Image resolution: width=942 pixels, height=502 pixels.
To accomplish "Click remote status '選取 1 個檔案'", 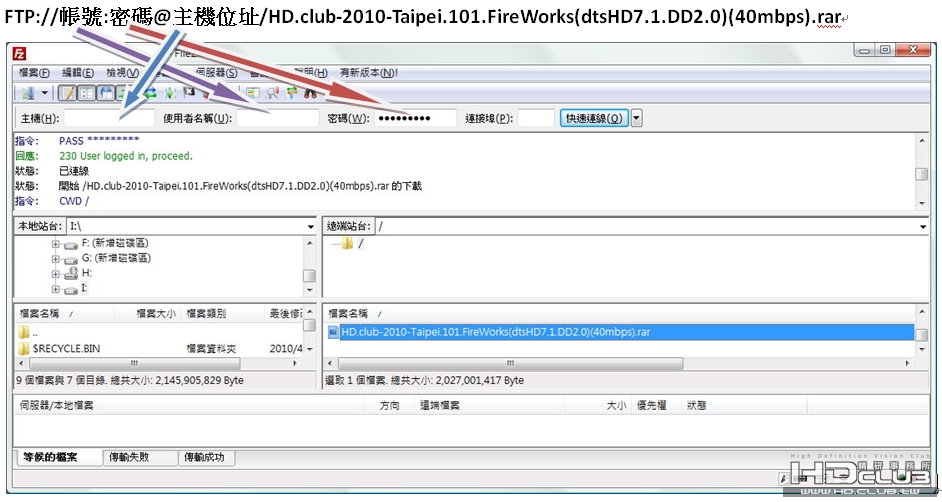I will coord(356,381).
